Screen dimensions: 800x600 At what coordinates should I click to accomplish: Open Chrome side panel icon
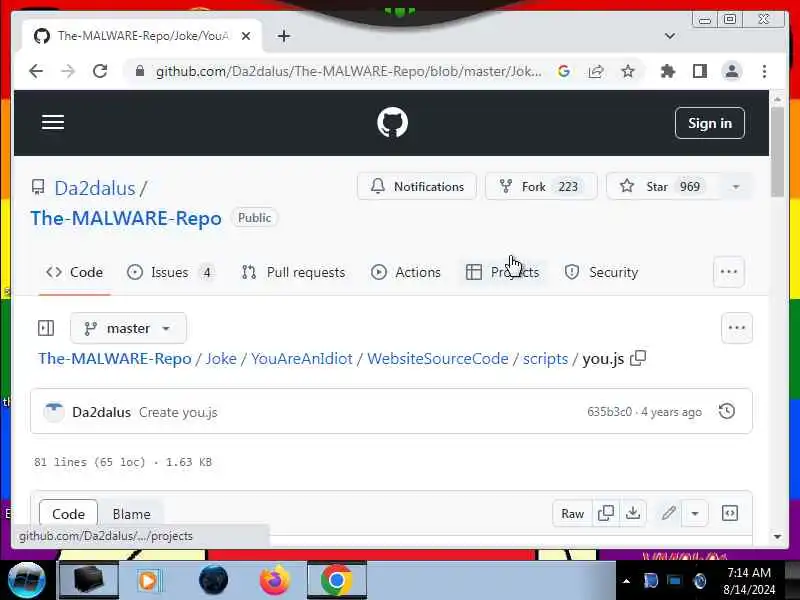coord(699,71)
